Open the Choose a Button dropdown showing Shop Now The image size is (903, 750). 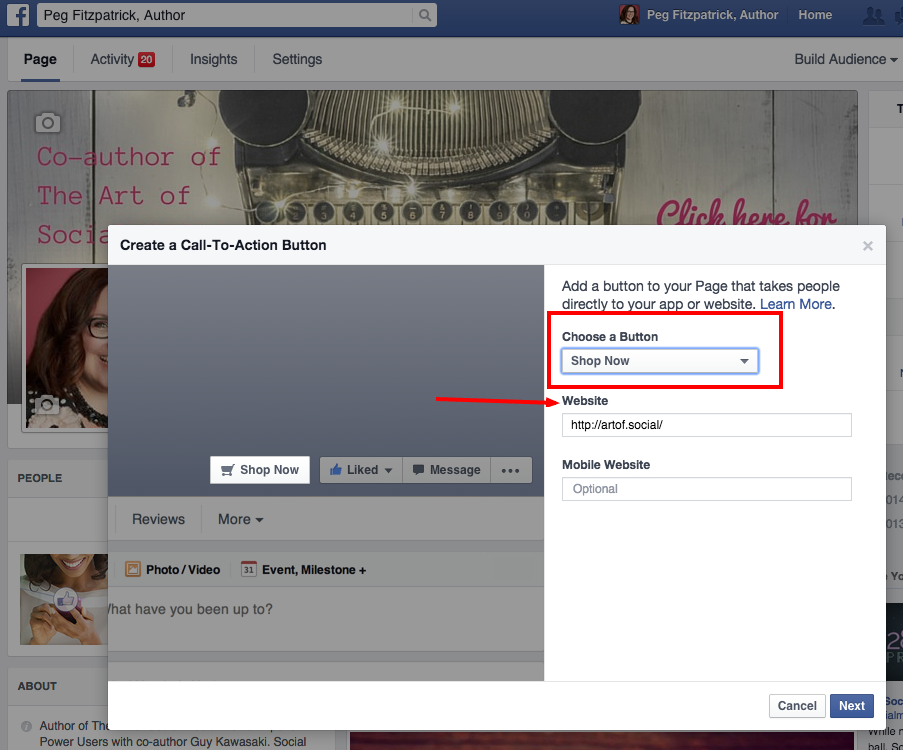coord(659,361)
